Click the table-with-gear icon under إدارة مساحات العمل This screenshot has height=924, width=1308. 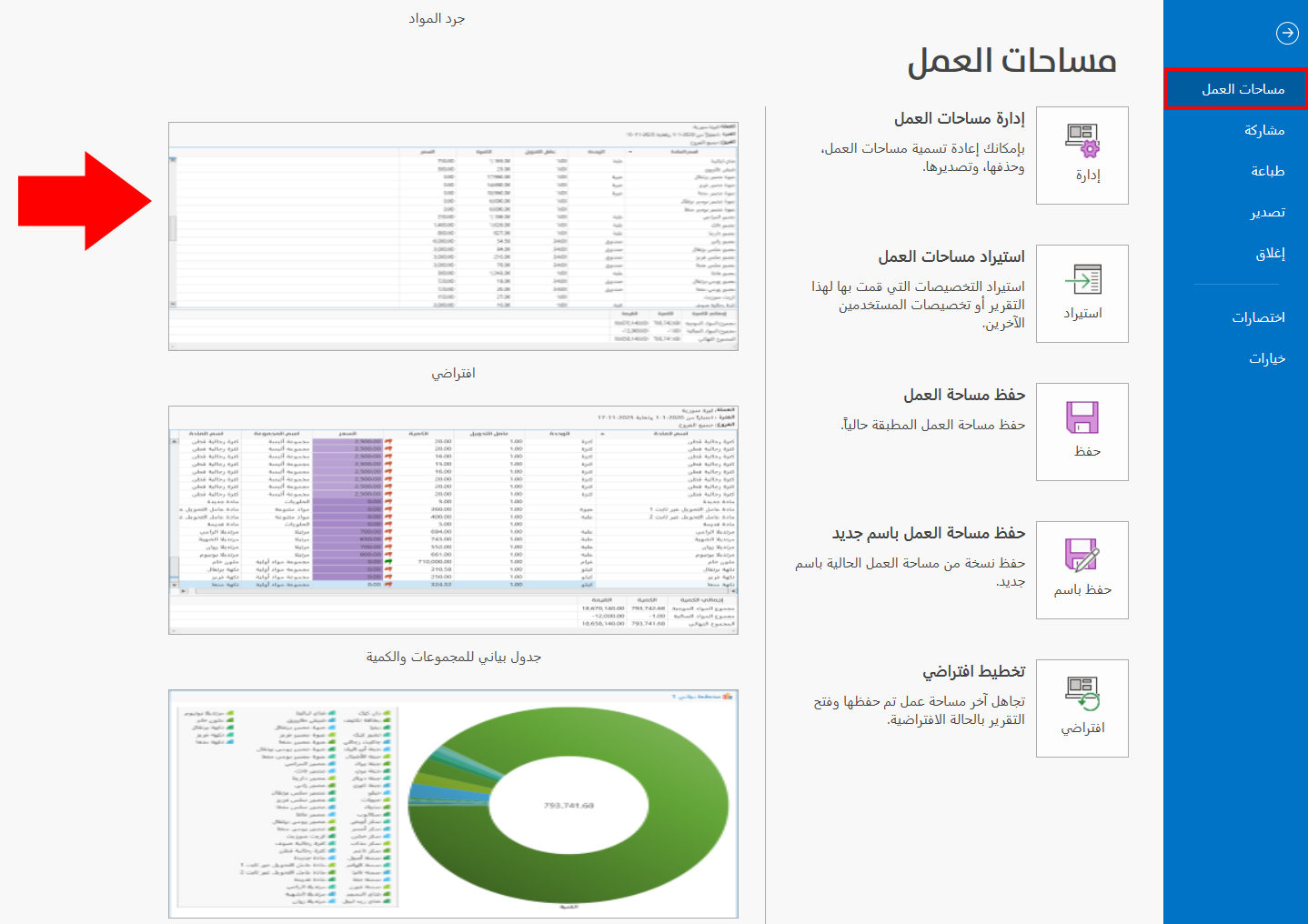pos(1082,142)
